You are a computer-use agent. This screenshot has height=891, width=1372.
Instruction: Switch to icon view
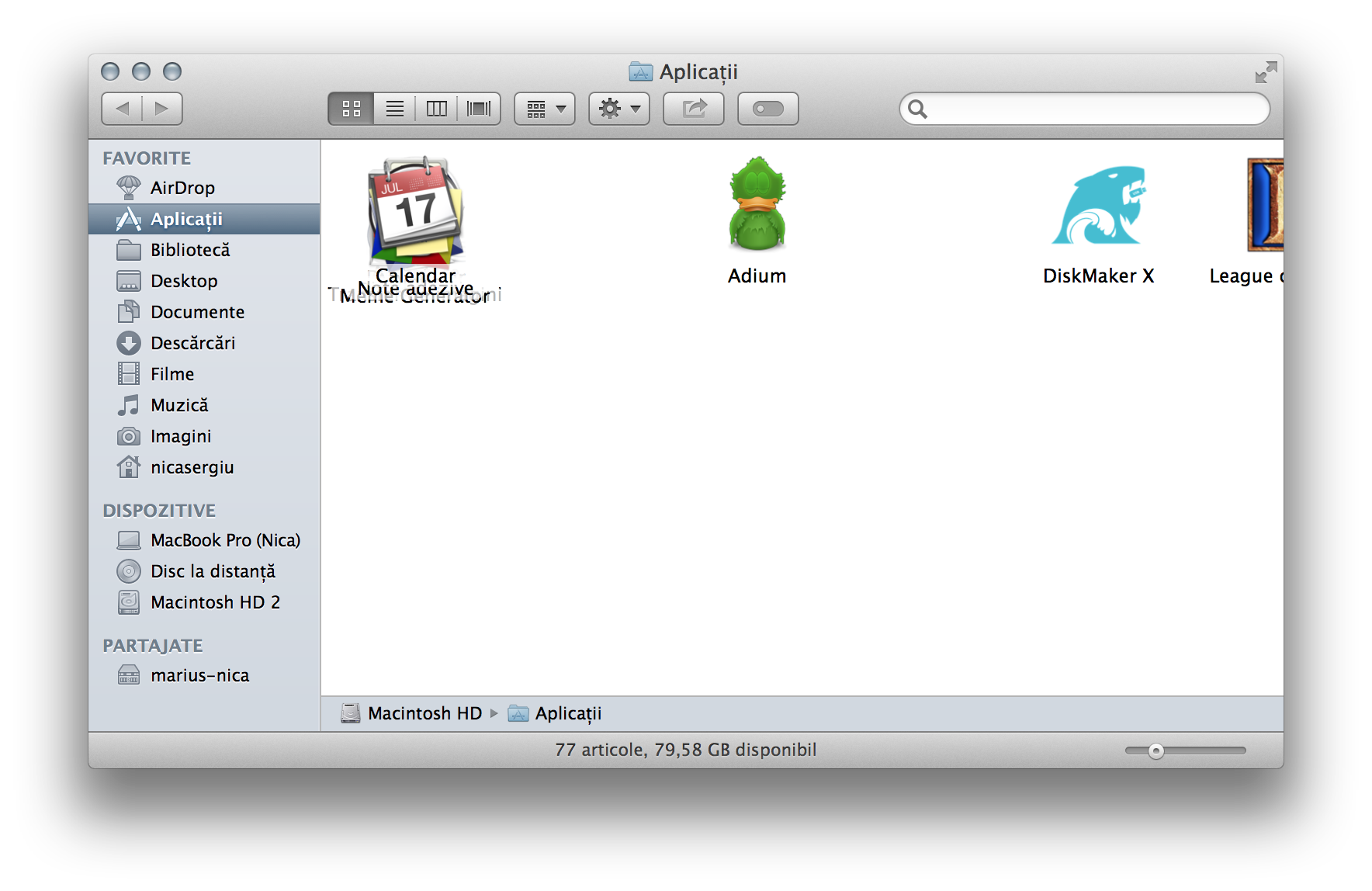tap(352, 109)
